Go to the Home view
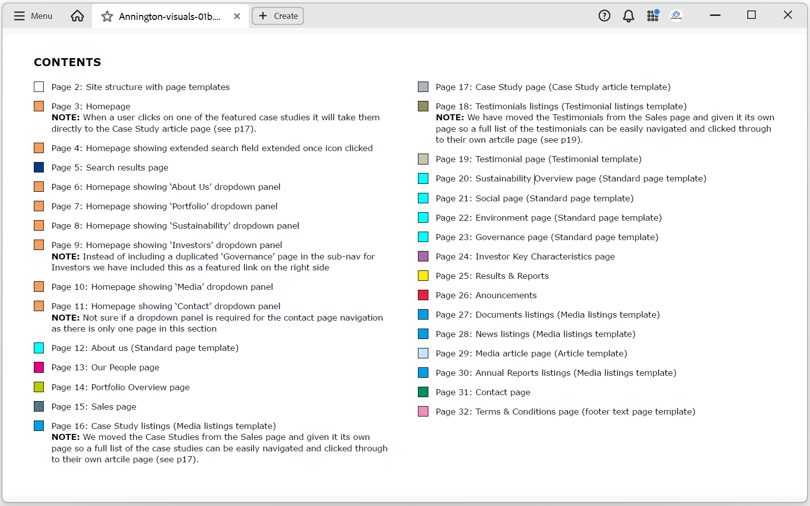Viewport: 810px width, 506px height. 77,16
